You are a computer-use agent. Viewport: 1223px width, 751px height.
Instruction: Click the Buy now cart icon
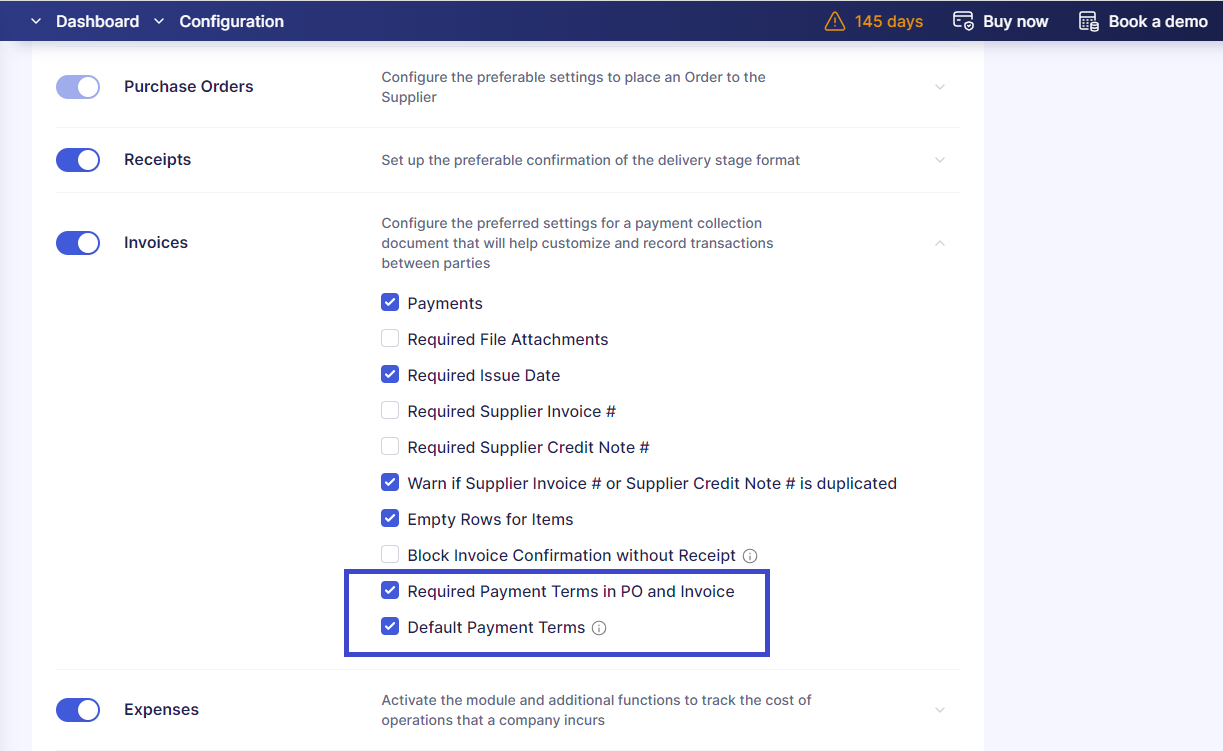[963, 20]
